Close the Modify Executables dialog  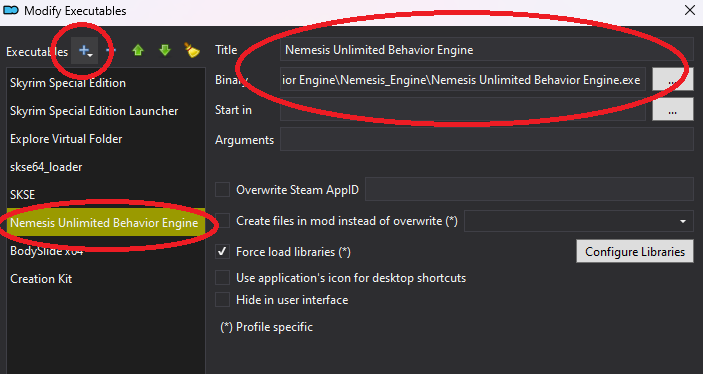pyautogui.click(x=690, y=10)
